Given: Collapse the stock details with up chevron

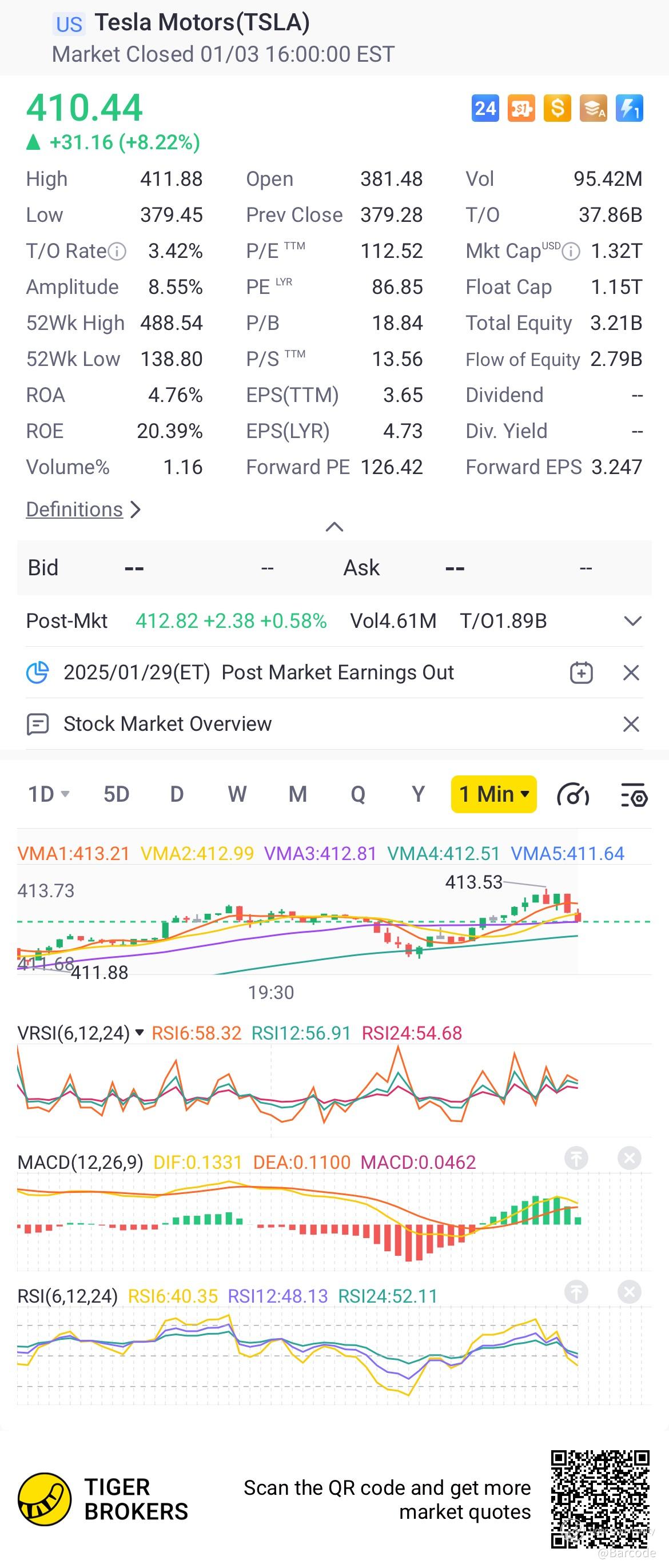Looking at the screenshot, I should [334, 527].
